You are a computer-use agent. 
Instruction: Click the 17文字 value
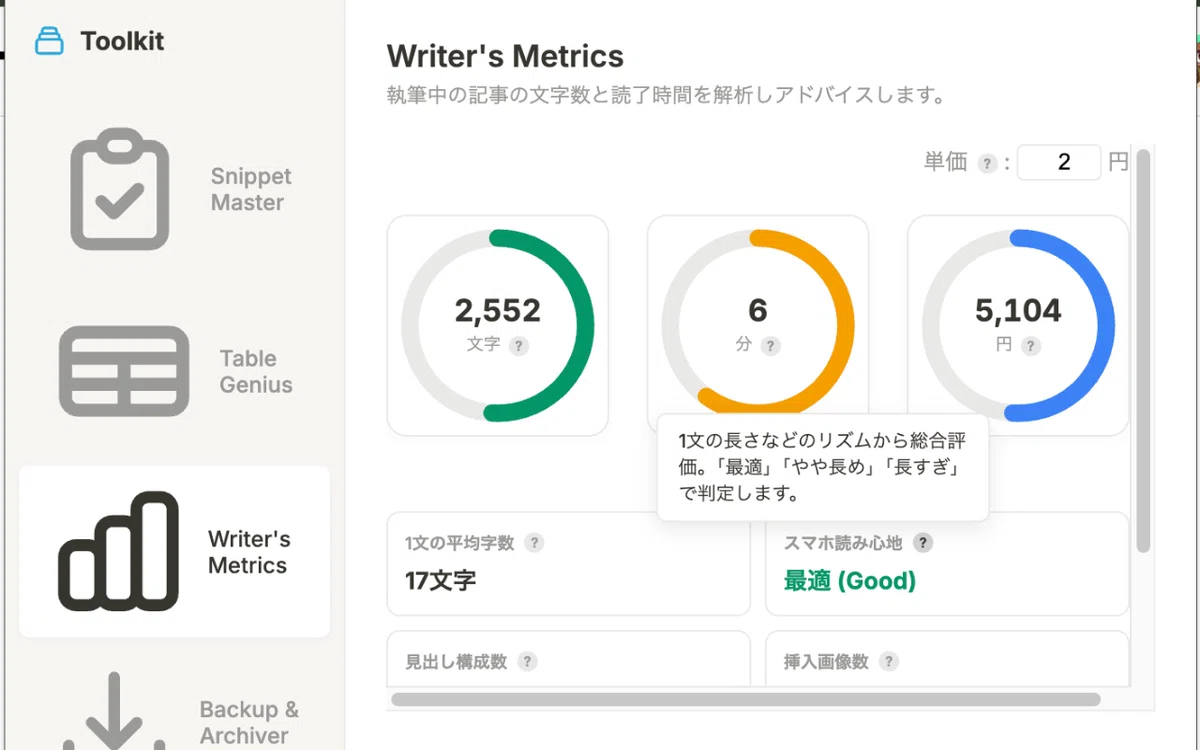[441, 580]
